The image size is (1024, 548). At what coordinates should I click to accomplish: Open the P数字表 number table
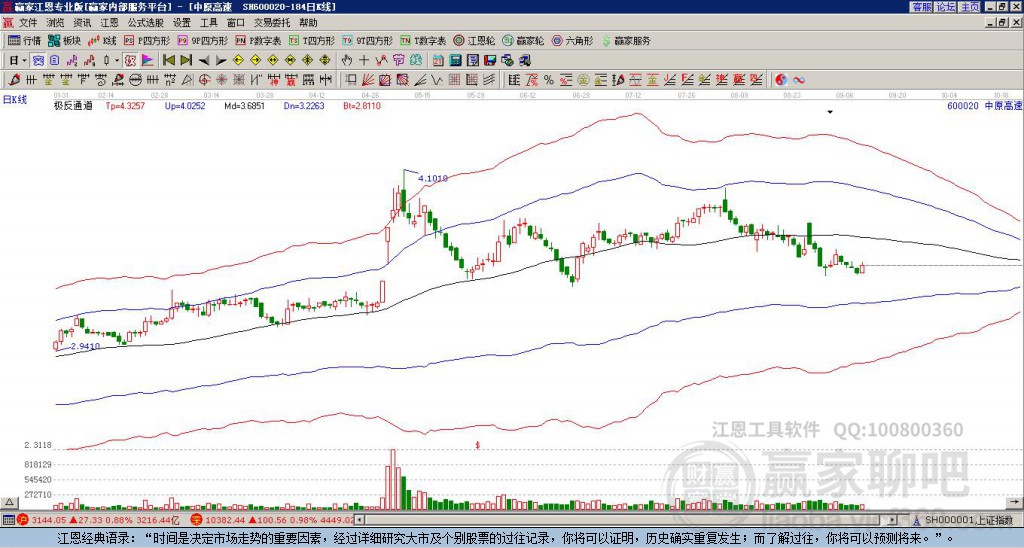coord(258,40)
